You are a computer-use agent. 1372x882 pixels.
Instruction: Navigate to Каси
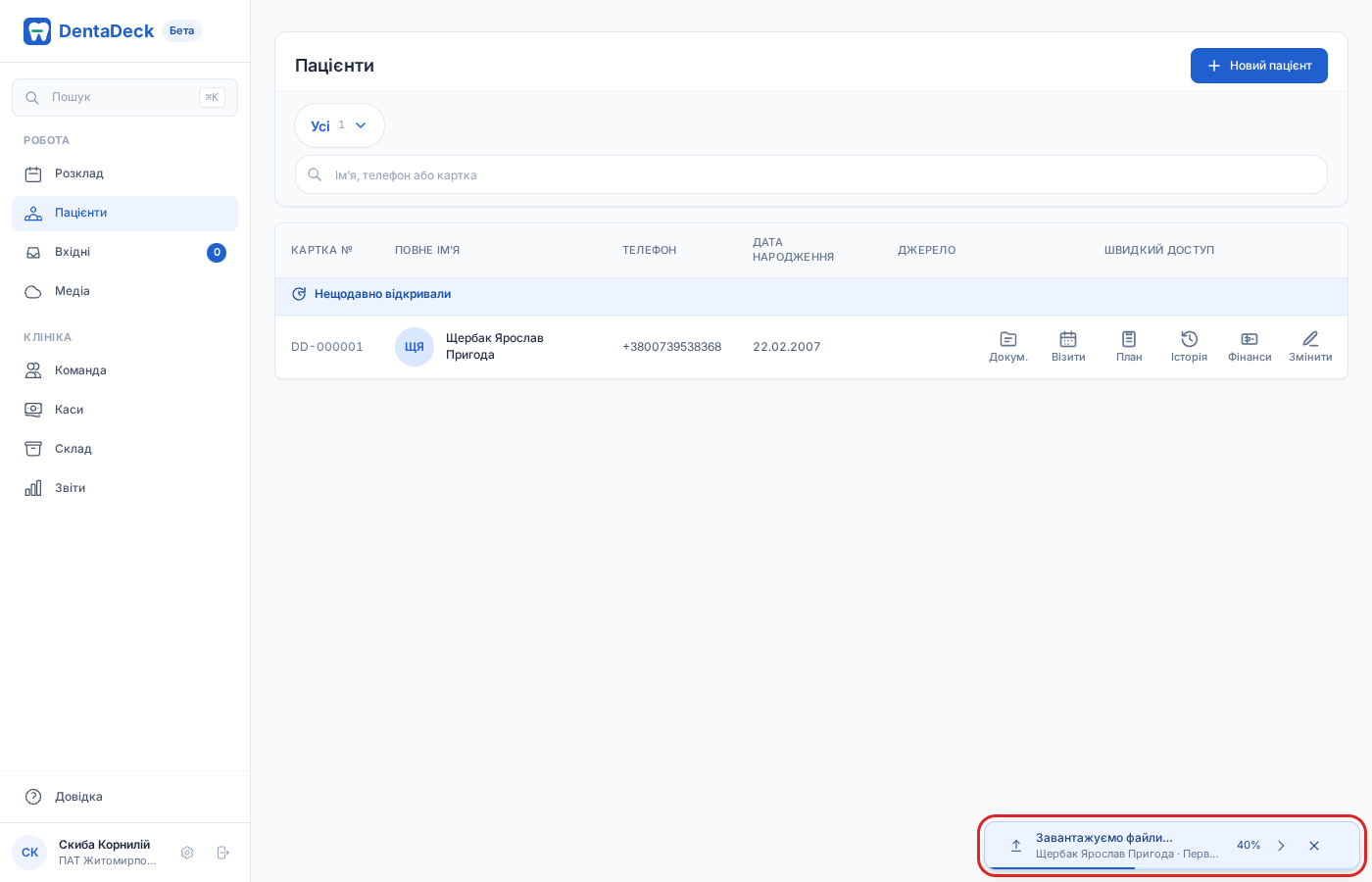(124, 410)
